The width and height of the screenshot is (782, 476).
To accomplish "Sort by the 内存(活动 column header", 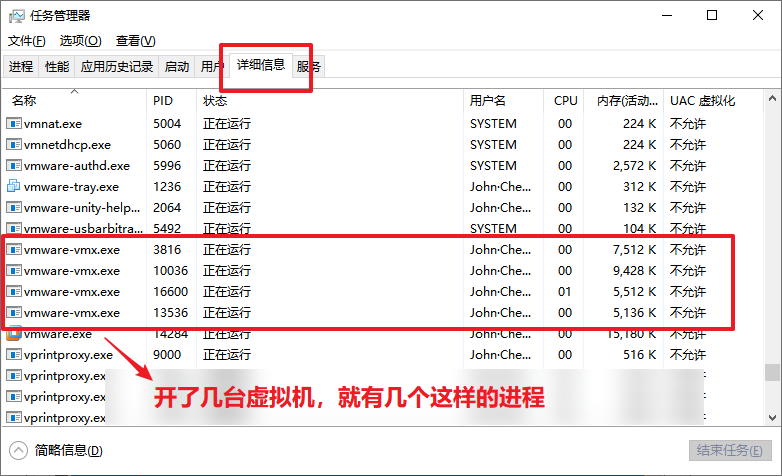I will (x=623, y=101).
